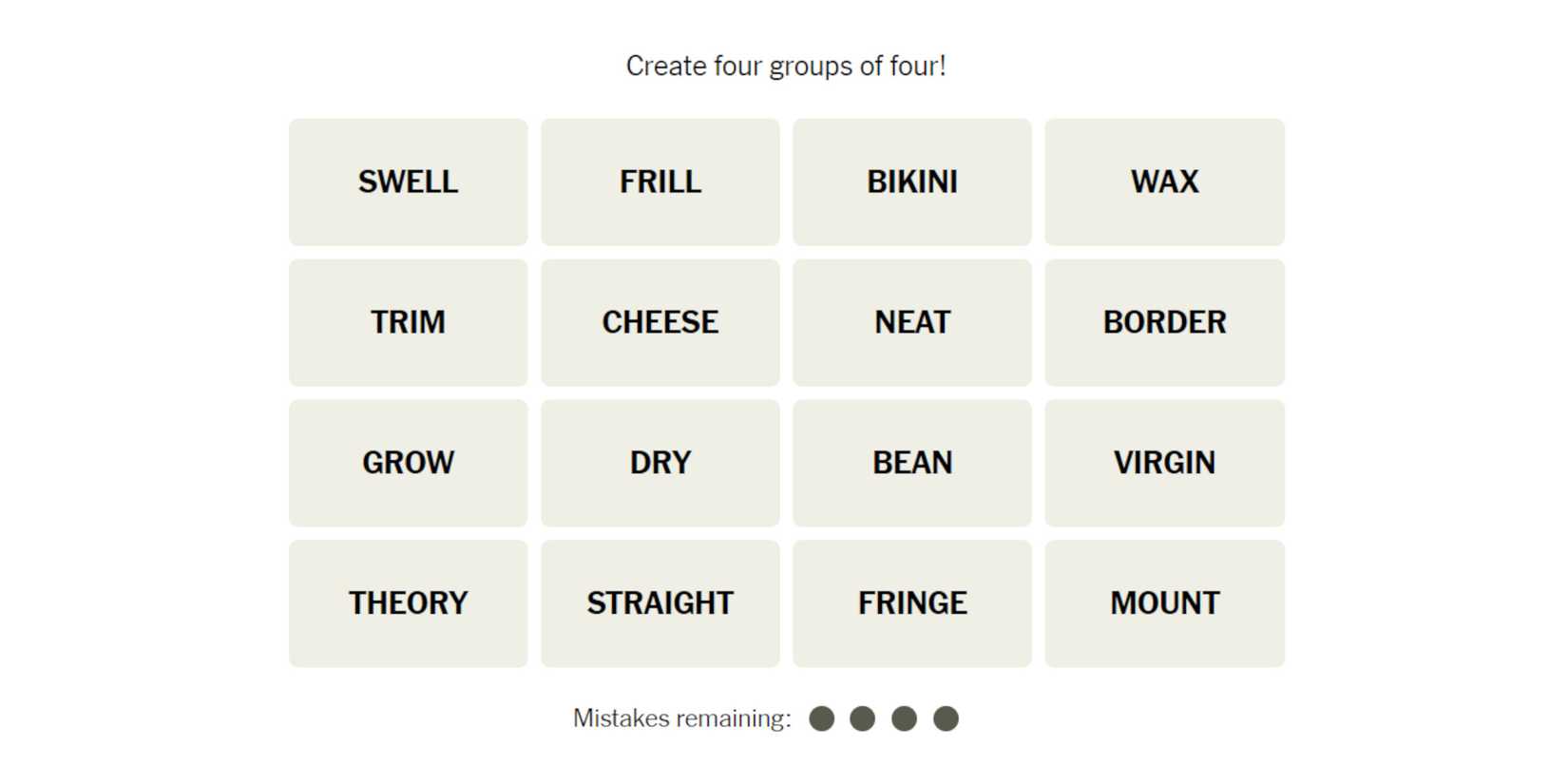Screen dimensions: 1568x784
Task: Click the last mistakes remaining dot
Action: (946, 718)
